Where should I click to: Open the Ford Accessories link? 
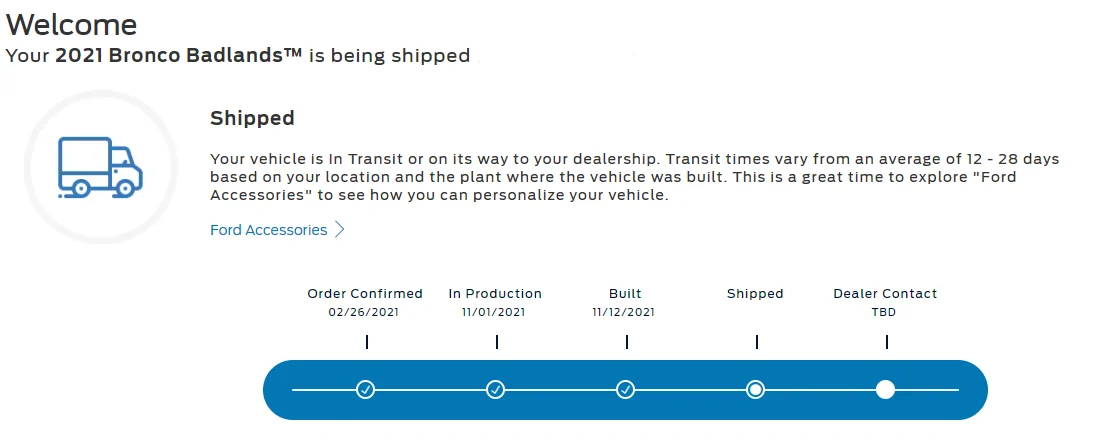pyautogui.click(x=269, y=230)
